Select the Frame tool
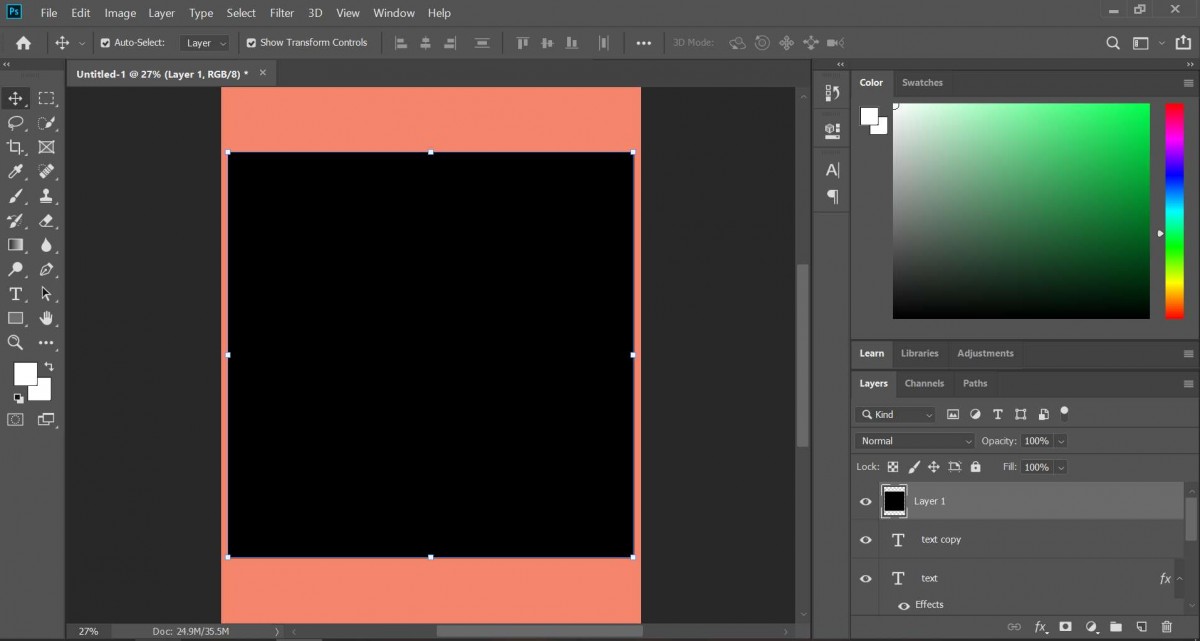Image resolution: width=1200 pixels, height=641 pixels. click(x=46, y=147)
